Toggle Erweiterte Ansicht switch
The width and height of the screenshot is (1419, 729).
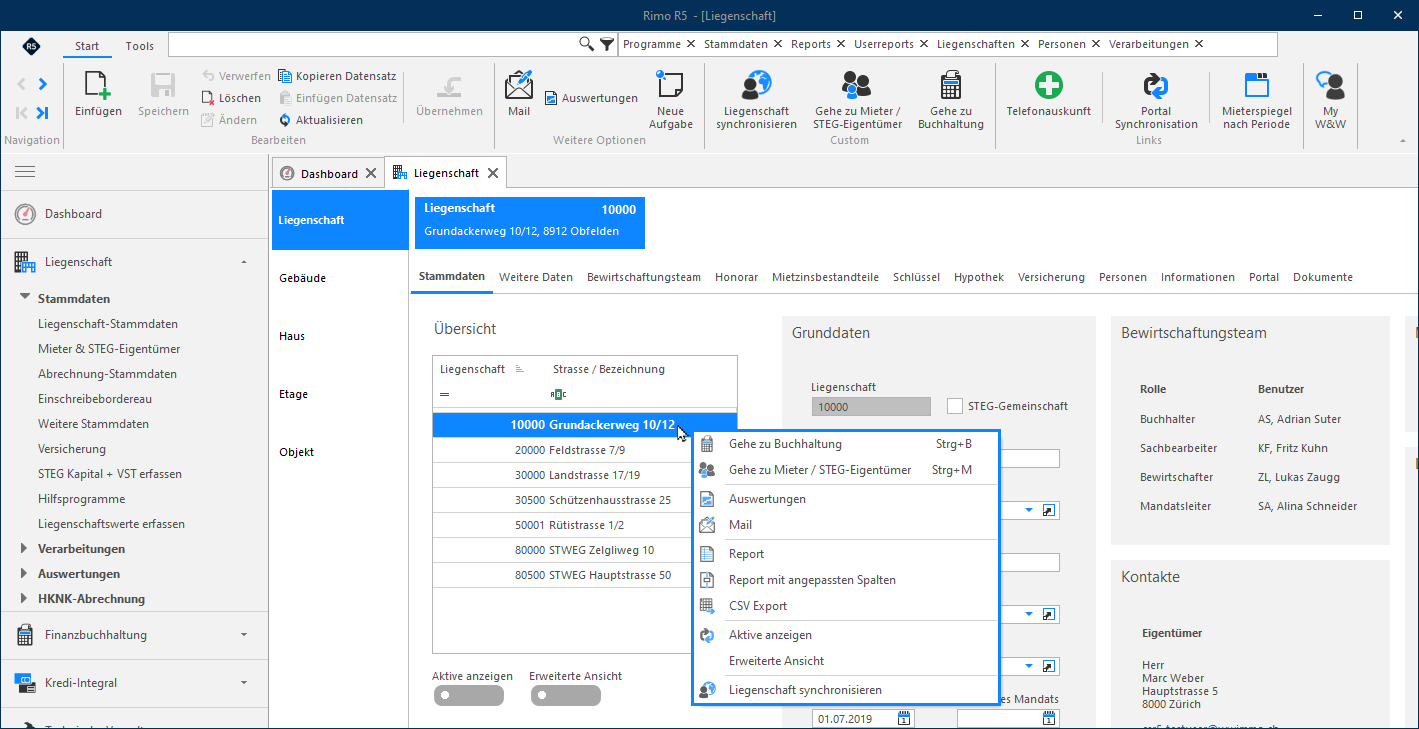(565, 695)
